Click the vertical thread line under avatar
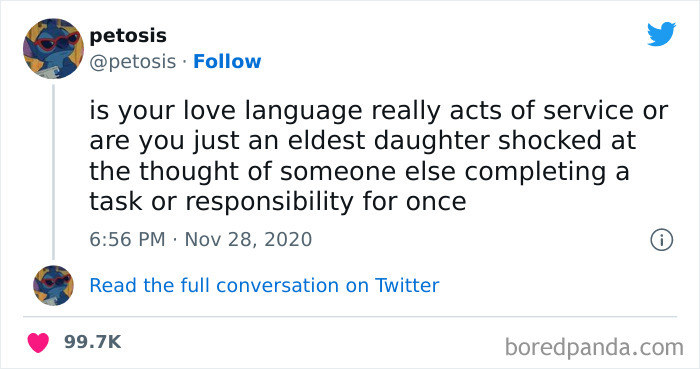 click(x=54, y=172)
